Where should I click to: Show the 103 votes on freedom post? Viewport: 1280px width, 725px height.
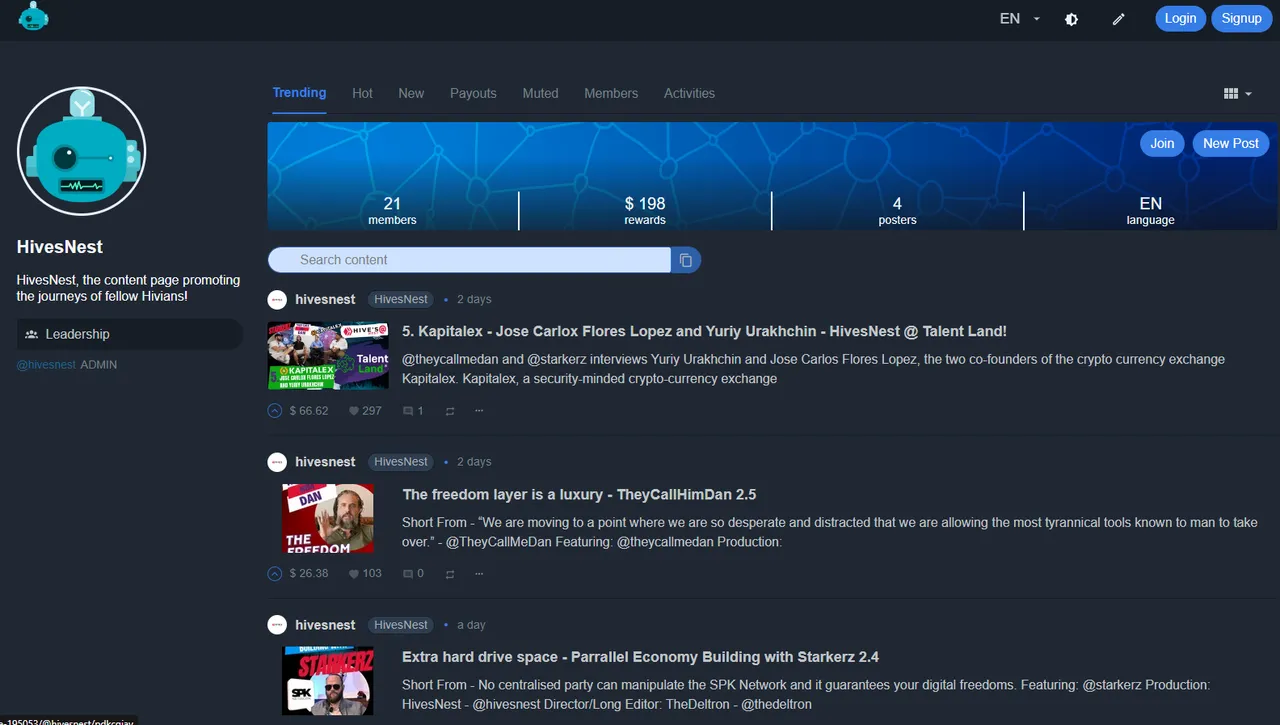[365, 574]
